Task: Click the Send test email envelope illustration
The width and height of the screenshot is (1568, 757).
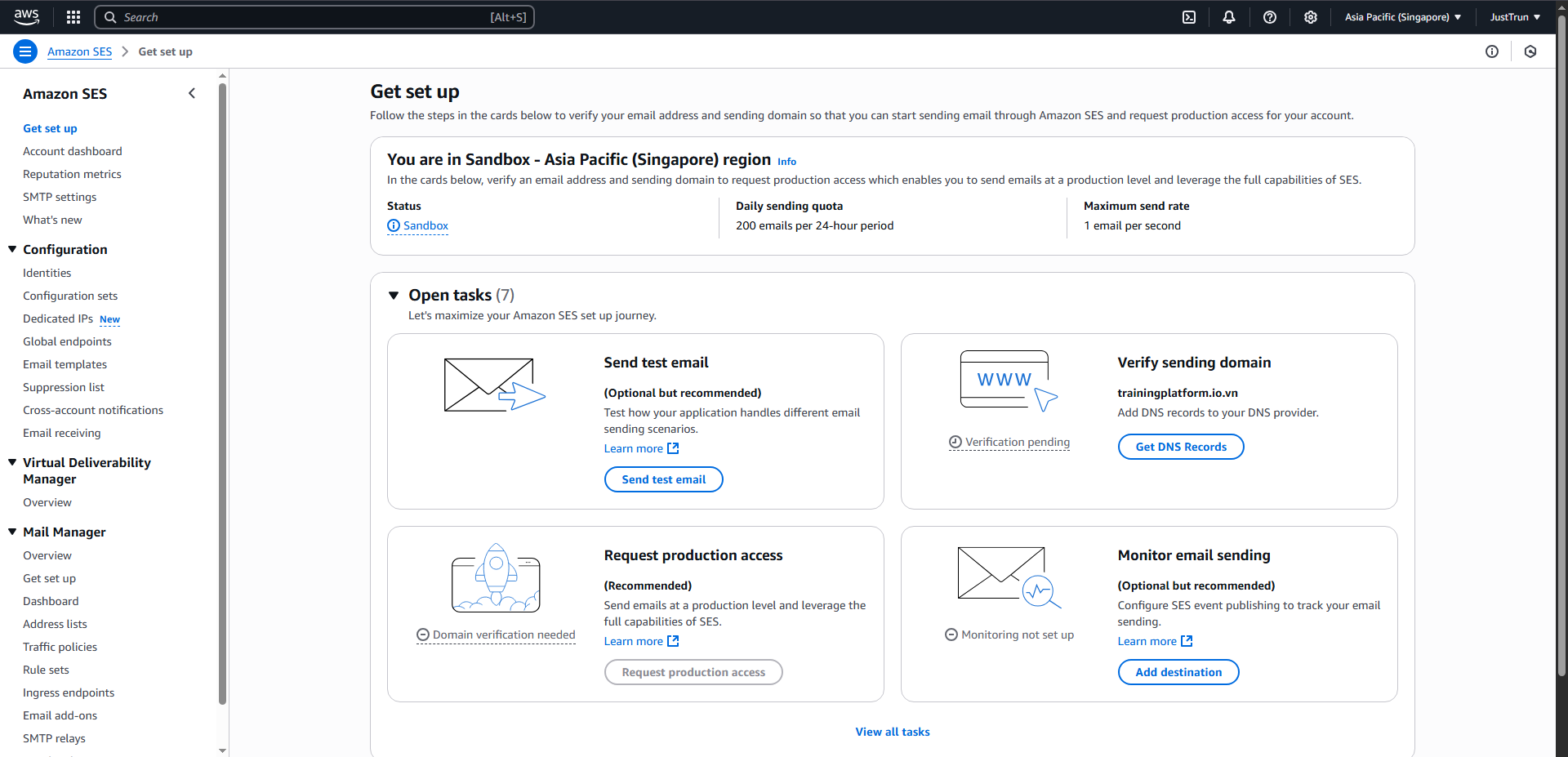Action: [x=494, y=385]
